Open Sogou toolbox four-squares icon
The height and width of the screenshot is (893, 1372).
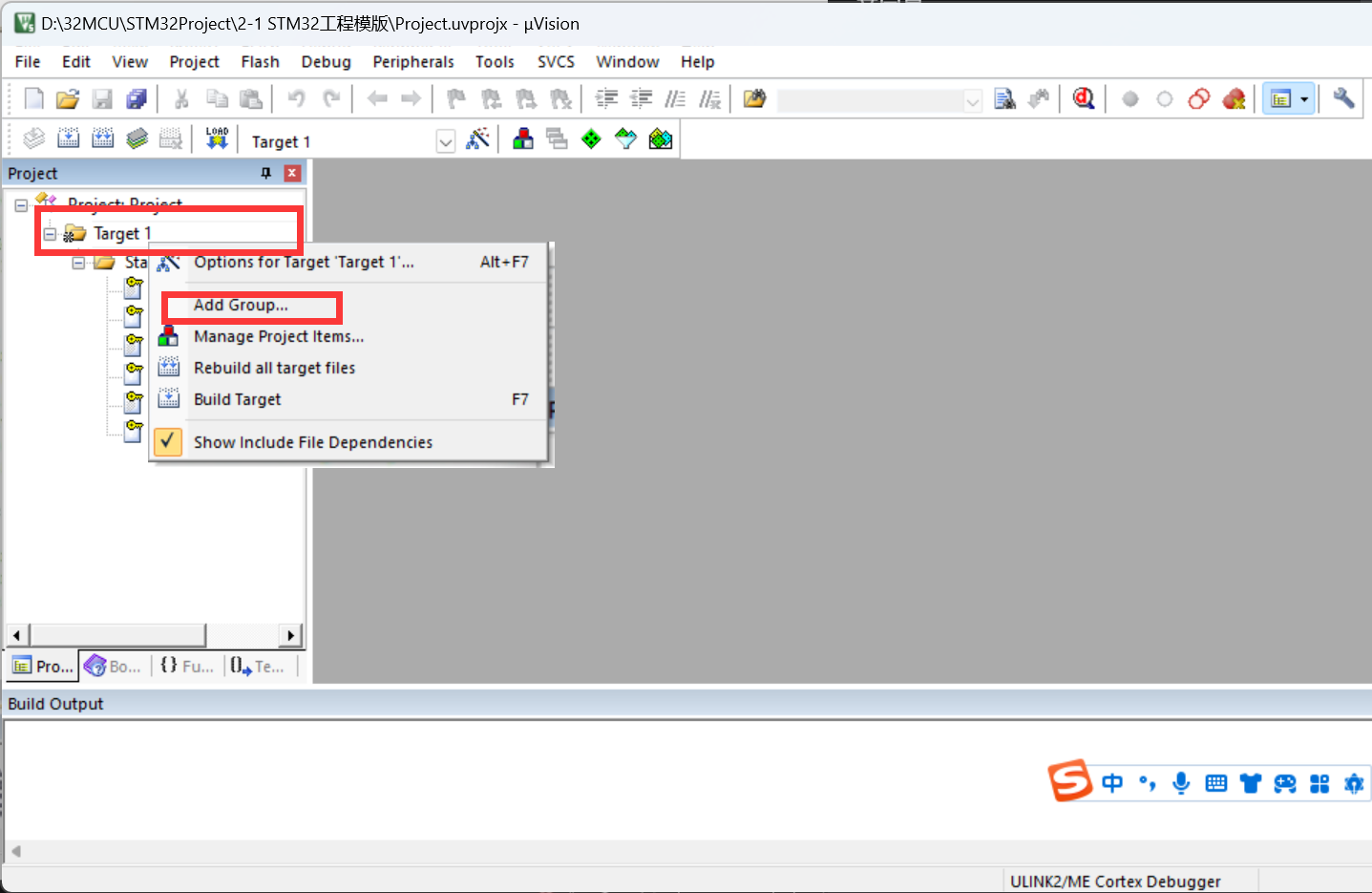(1319, 783)
